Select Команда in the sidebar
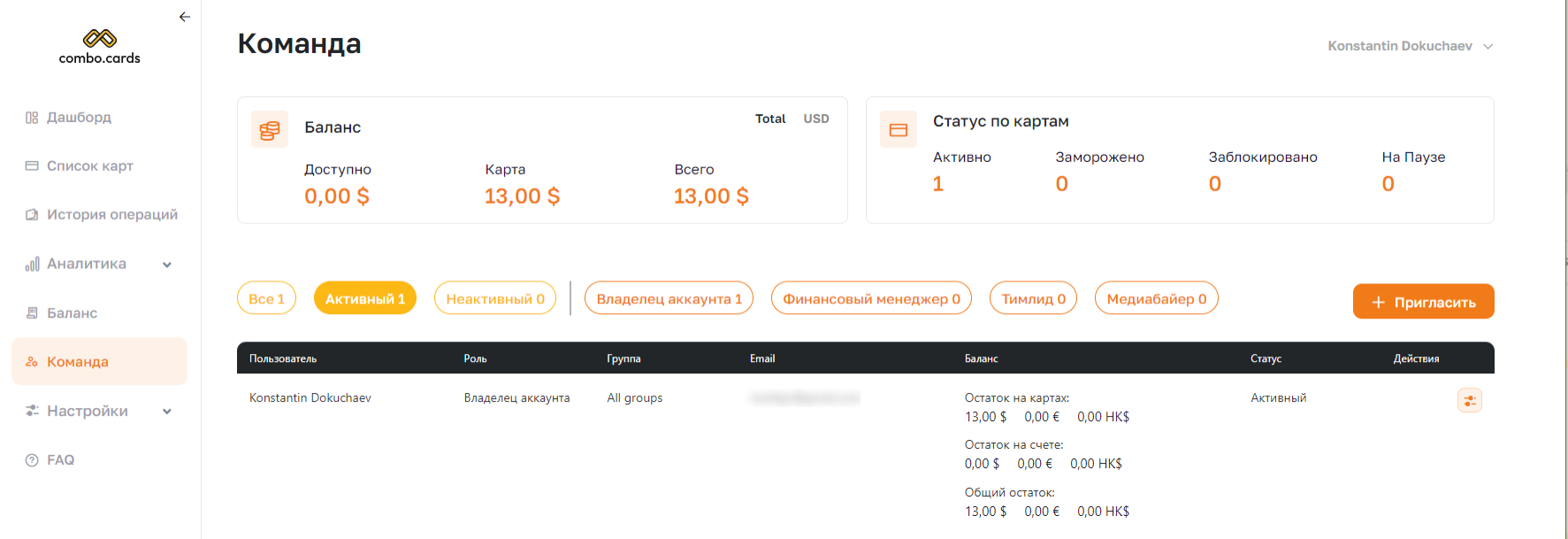This screenshot has height=539, width=1568. coord(99,361)
